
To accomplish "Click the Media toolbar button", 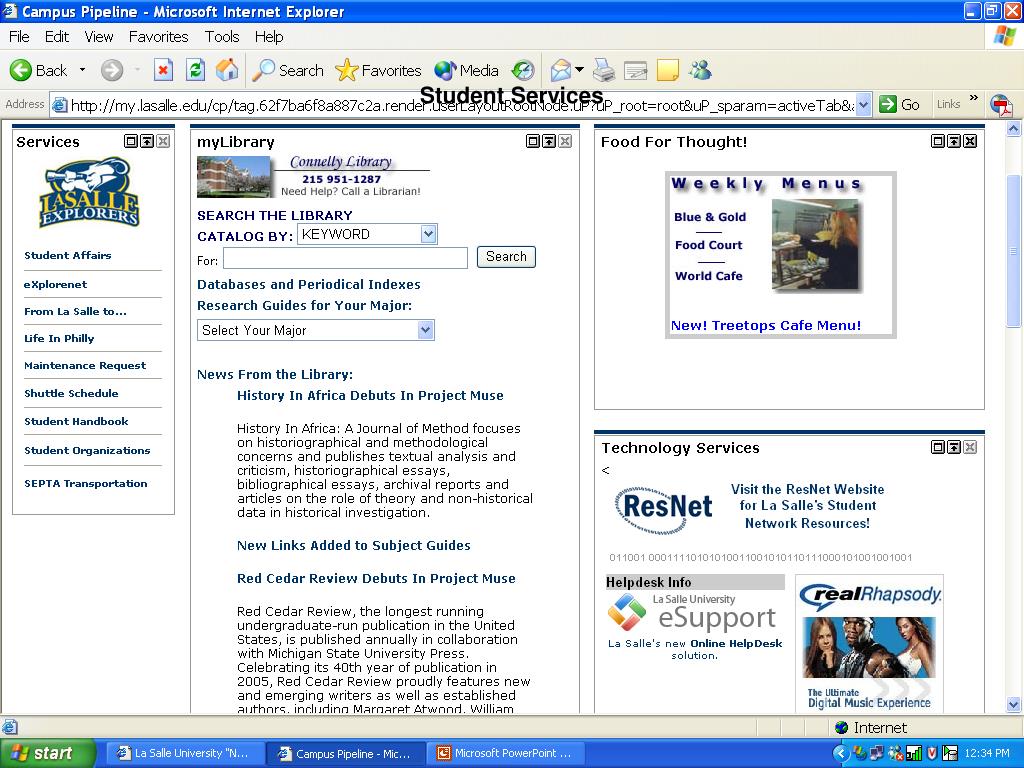I will tap(466, 70).
